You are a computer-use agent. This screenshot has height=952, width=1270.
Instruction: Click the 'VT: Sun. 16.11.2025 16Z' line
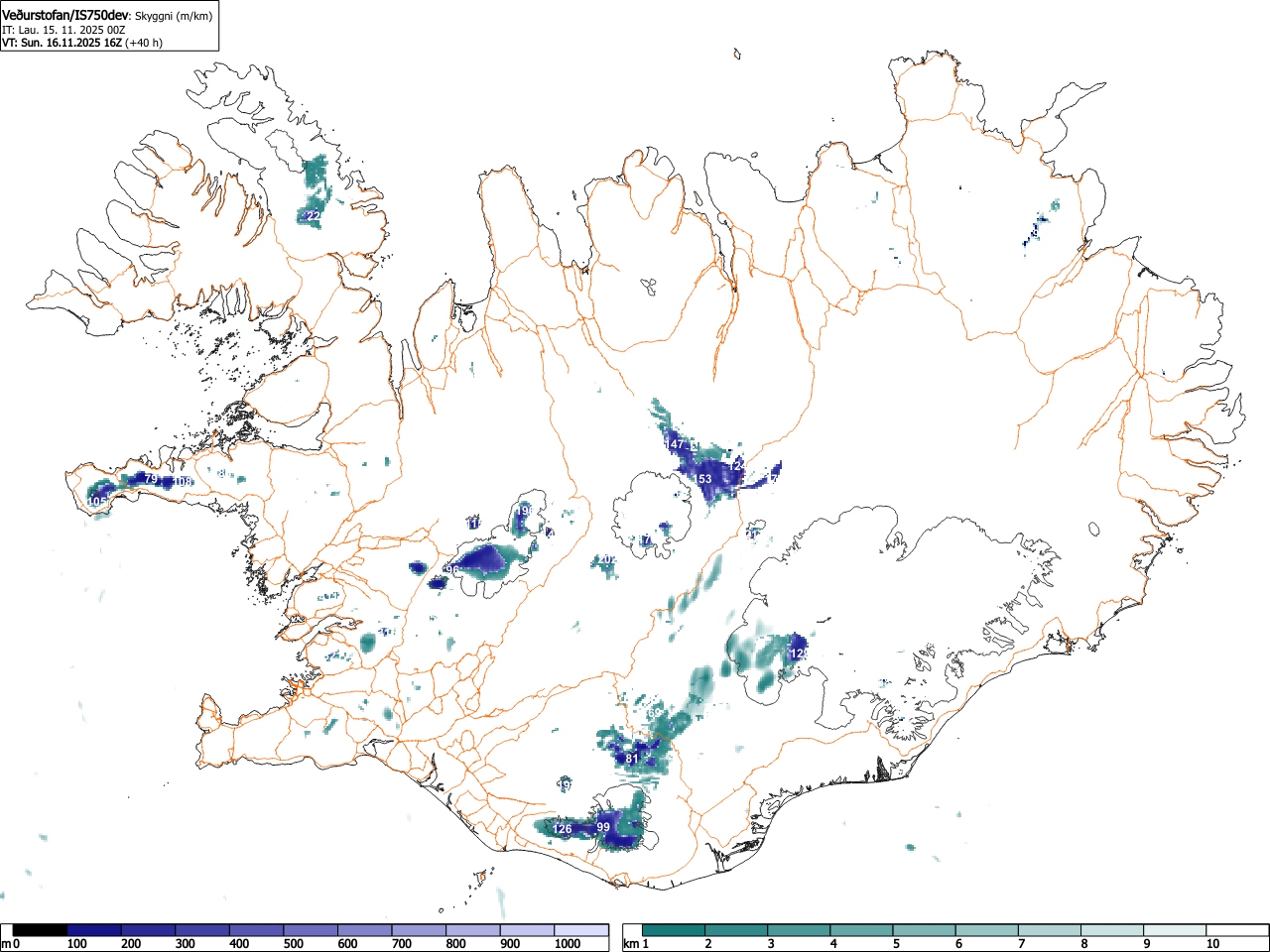[62, 43]
